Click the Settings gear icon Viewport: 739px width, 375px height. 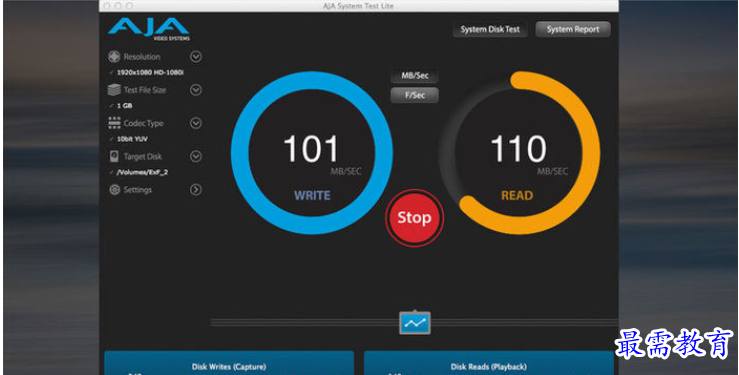click(114, 189)
